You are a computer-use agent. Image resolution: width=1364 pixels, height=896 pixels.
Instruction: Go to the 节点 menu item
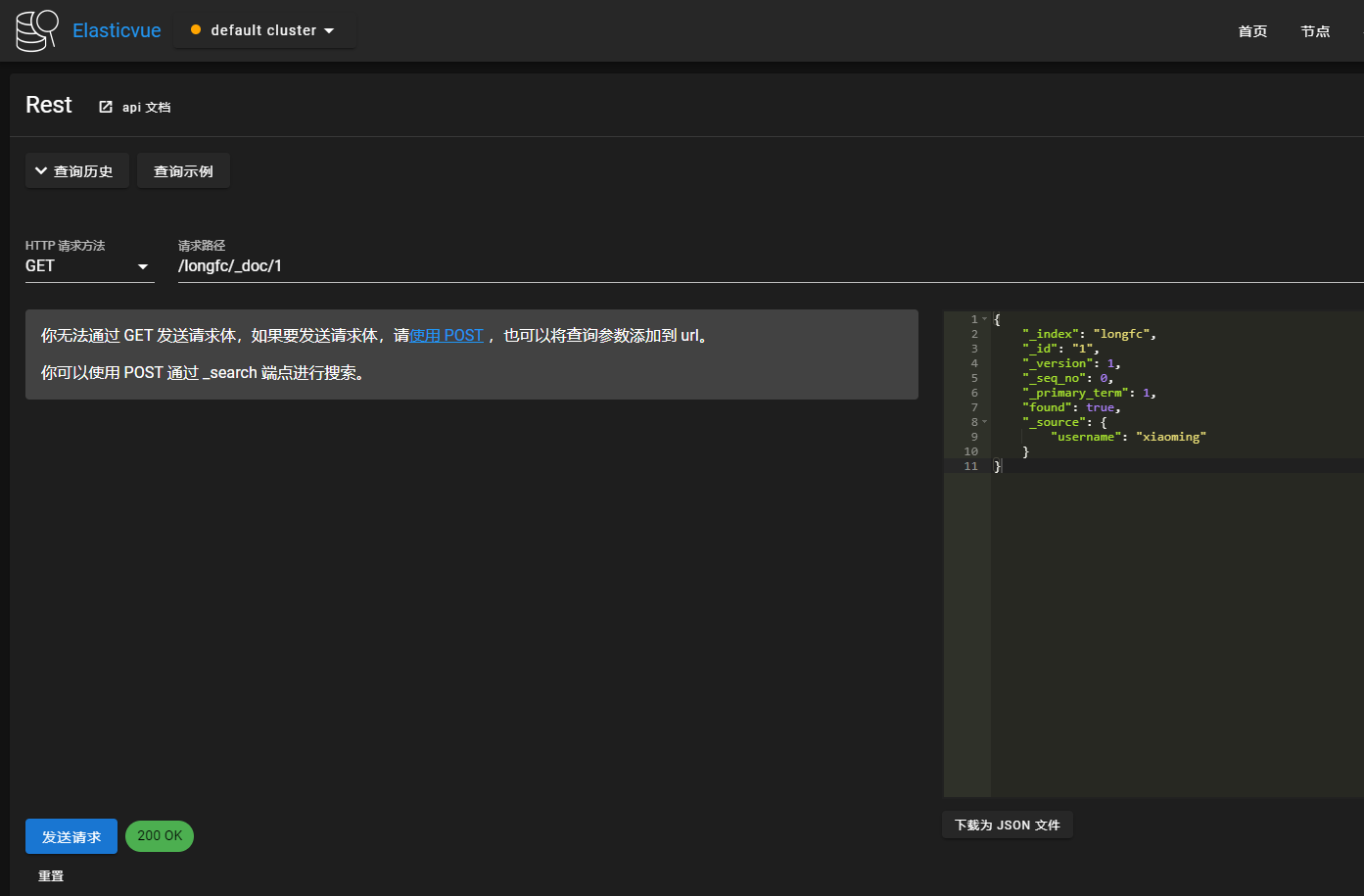point(1315,31)
